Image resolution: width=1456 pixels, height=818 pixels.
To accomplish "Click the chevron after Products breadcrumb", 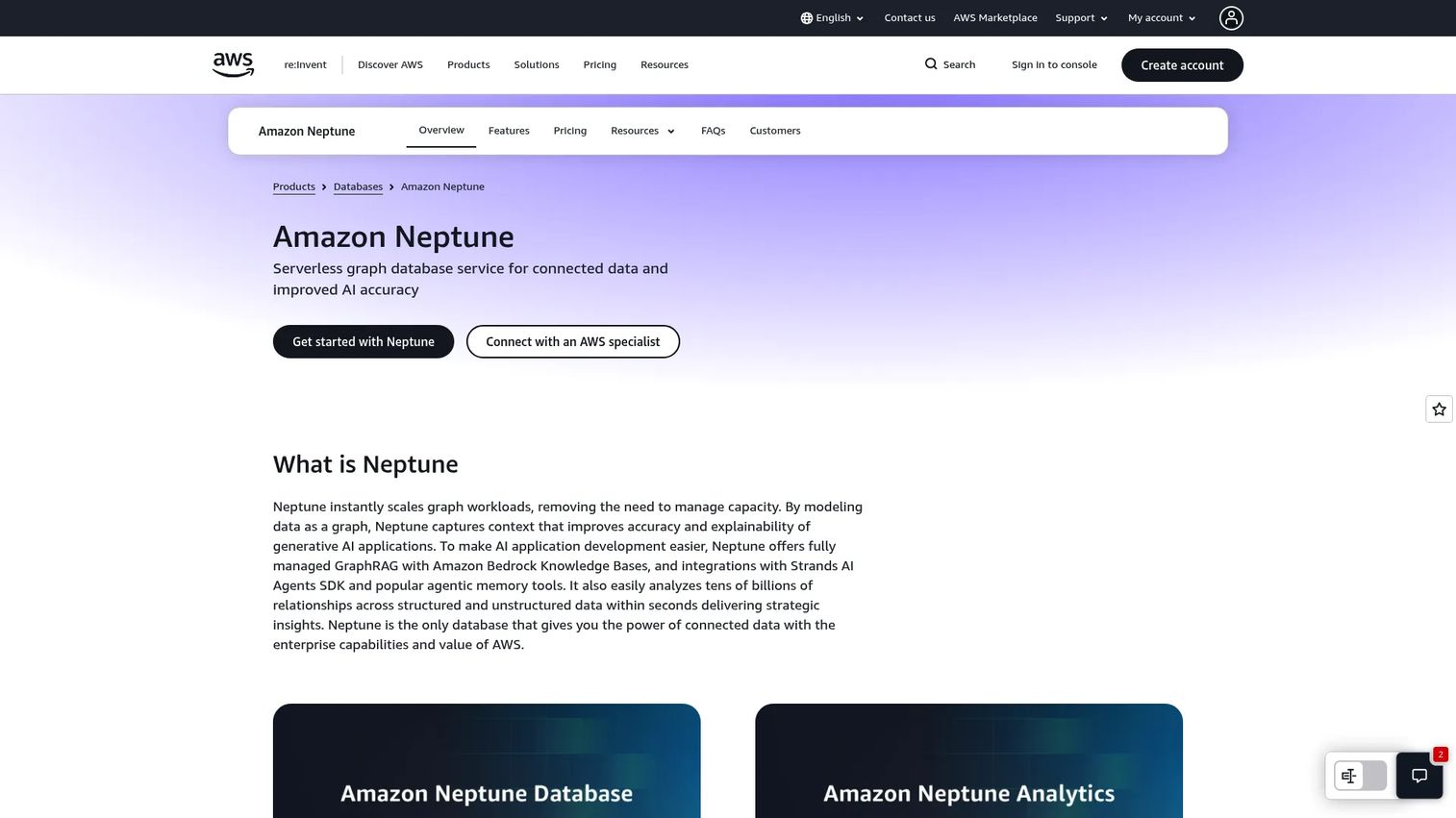I will pos(324,186).
